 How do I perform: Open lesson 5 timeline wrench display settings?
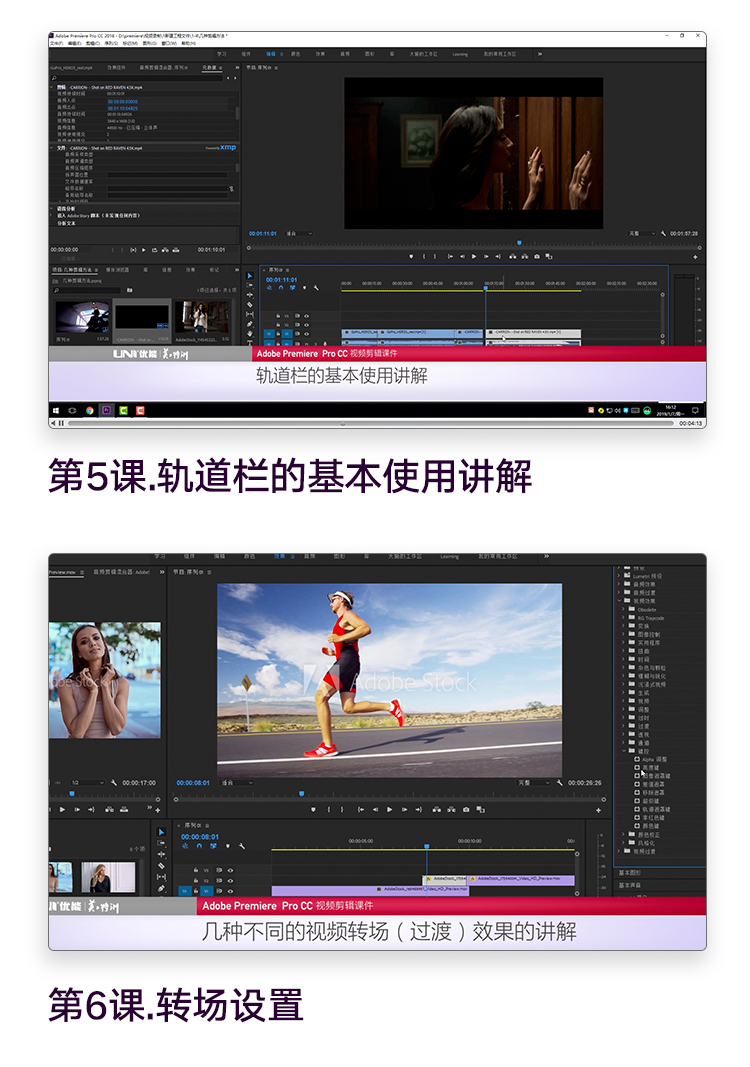tap(316, 288)
